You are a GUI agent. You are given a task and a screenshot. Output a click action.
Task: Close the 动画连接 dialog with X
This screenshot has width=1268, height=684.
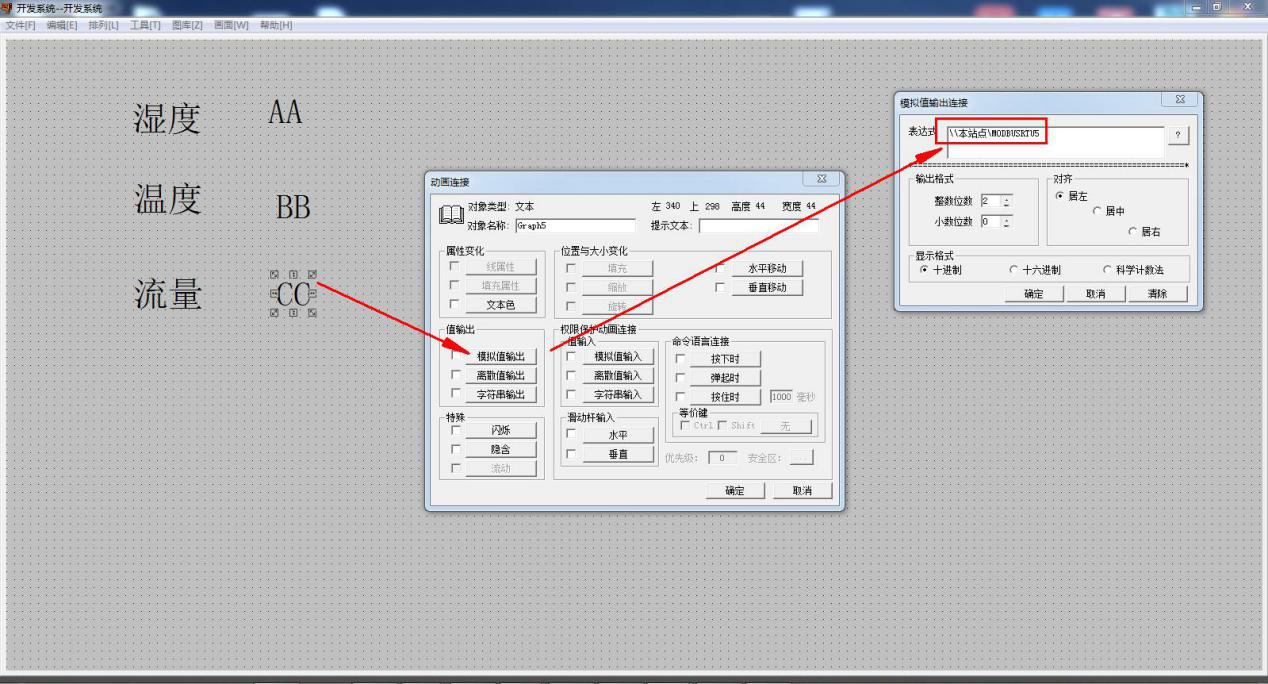[x=821, y=180]
